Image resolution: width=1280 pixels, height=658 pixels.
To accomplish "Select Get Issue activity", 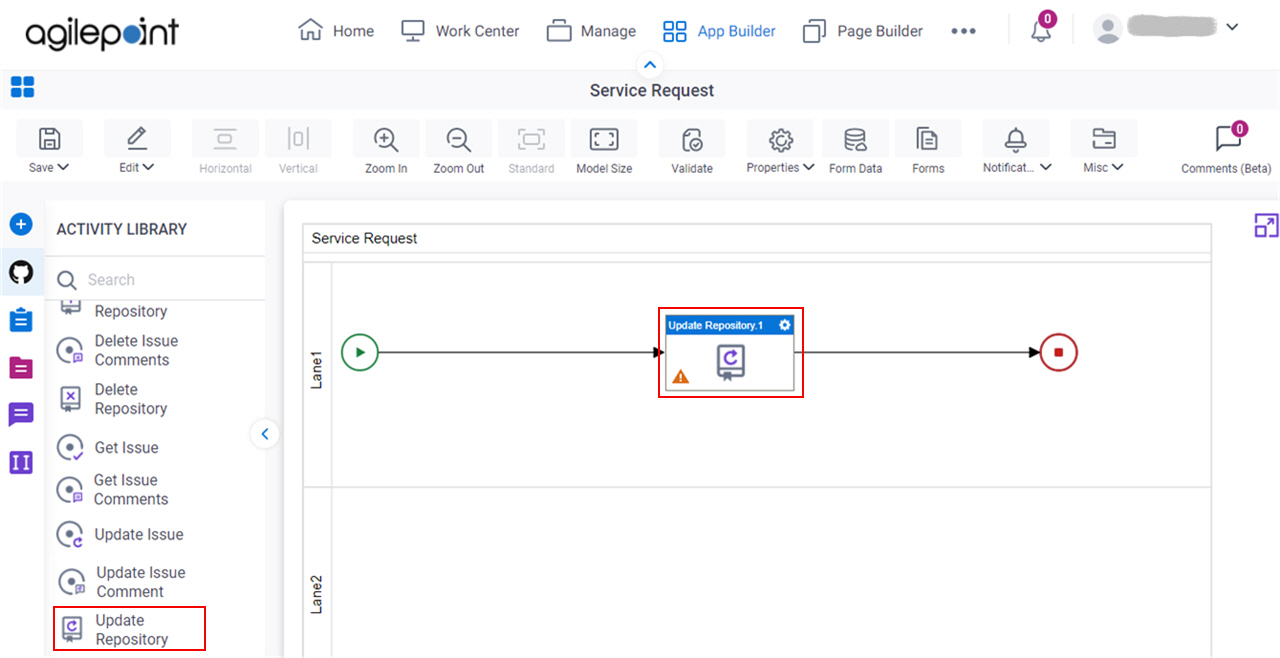I will (108, 448).
